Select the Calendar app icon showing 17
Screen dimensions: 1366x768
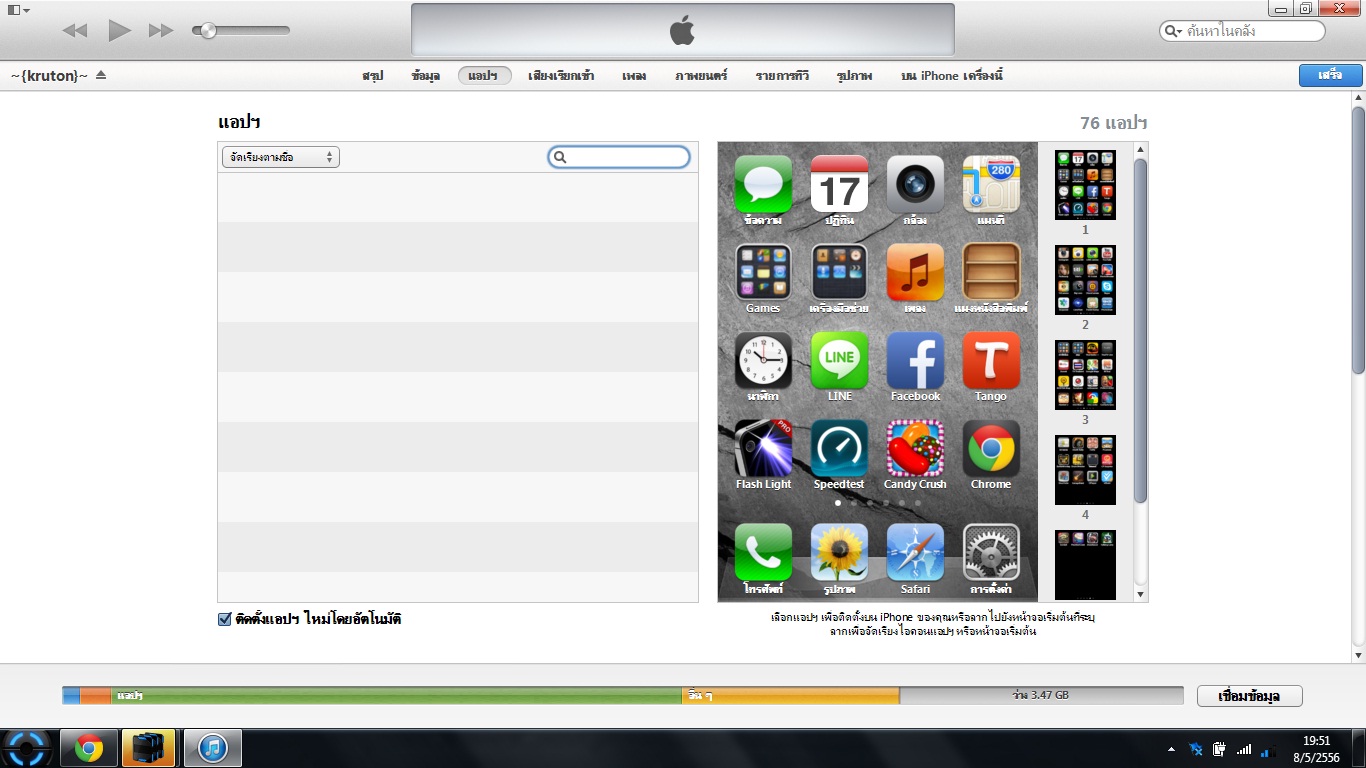tap(839, 184)
